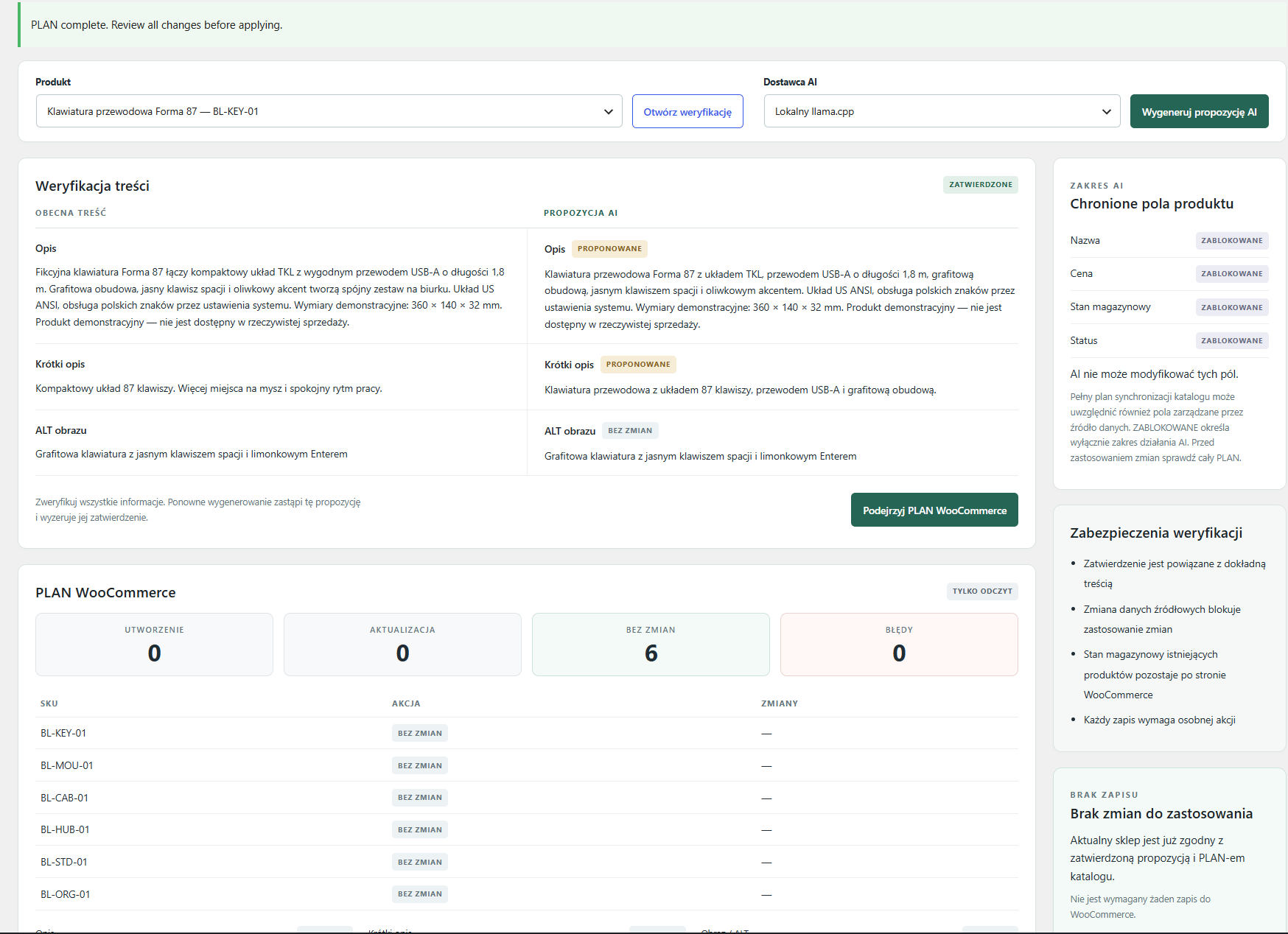The width and height of the screenshot is (1288, 934).
Task: Select the AKTUALIZACJA counter card
Action: coord(402,645)
